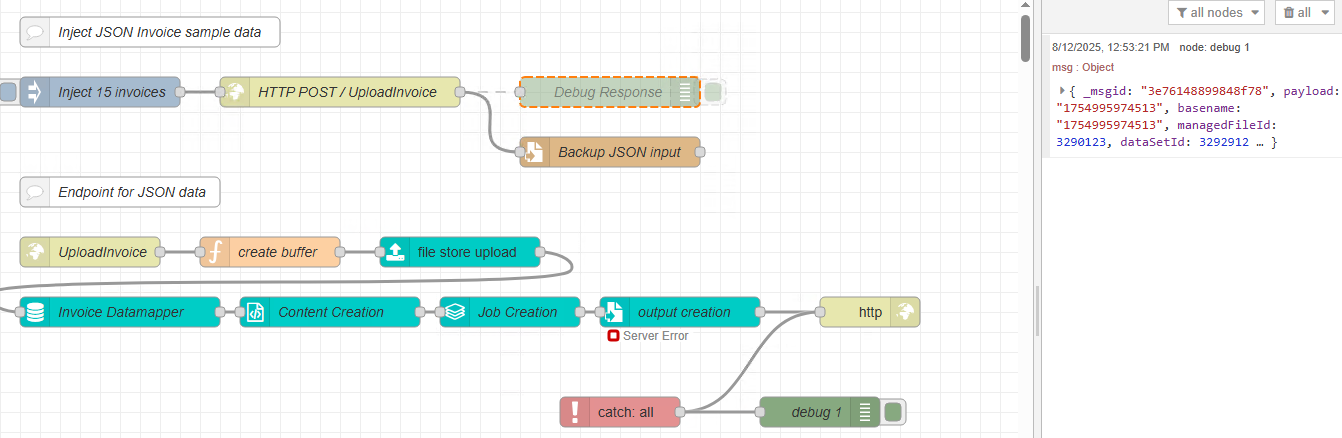The height and width of the screenshot is (438, 1342).
Task: Click the canvas vertical scrollbar
Action: pyautogui.click(x=1025, y=40)
